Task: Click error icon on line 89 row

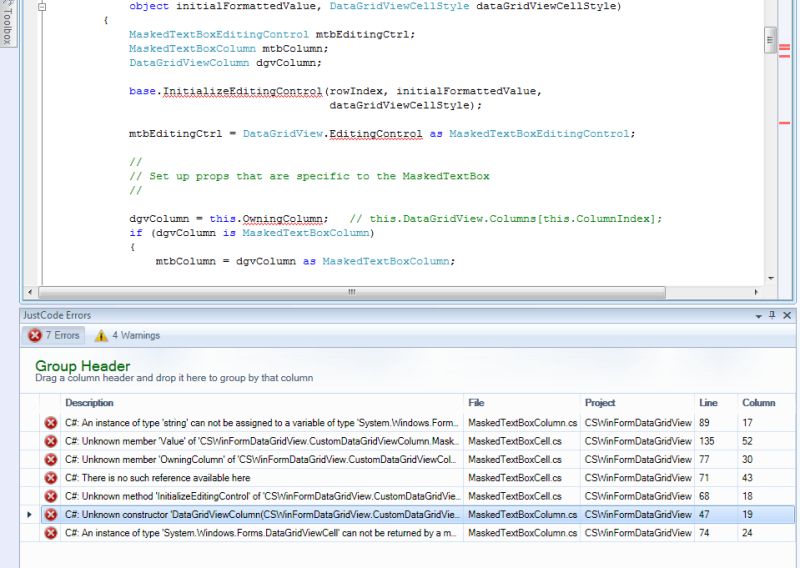Action: coord(51,423)
